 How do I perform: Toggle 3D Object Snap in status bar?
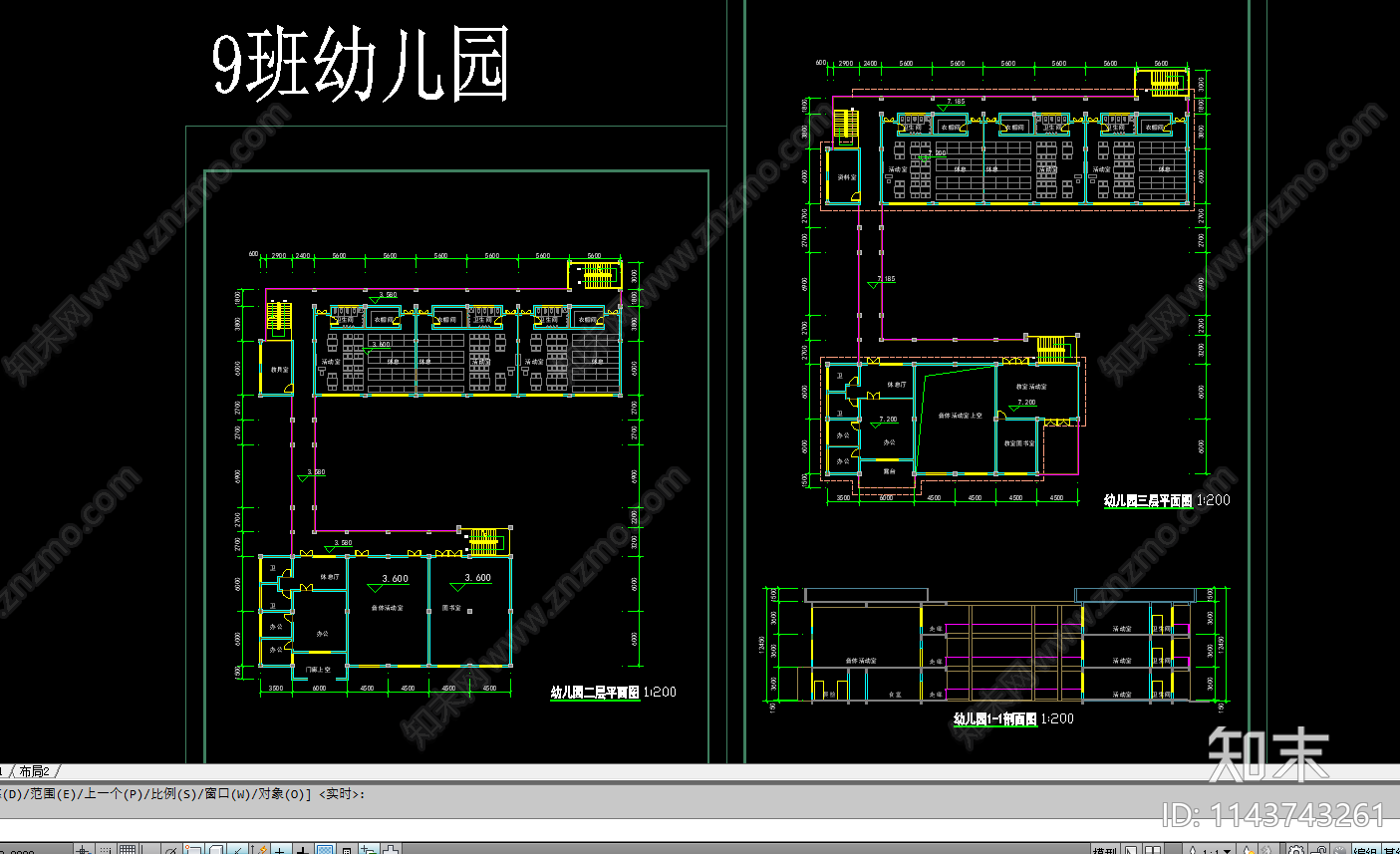coord(215,849)
